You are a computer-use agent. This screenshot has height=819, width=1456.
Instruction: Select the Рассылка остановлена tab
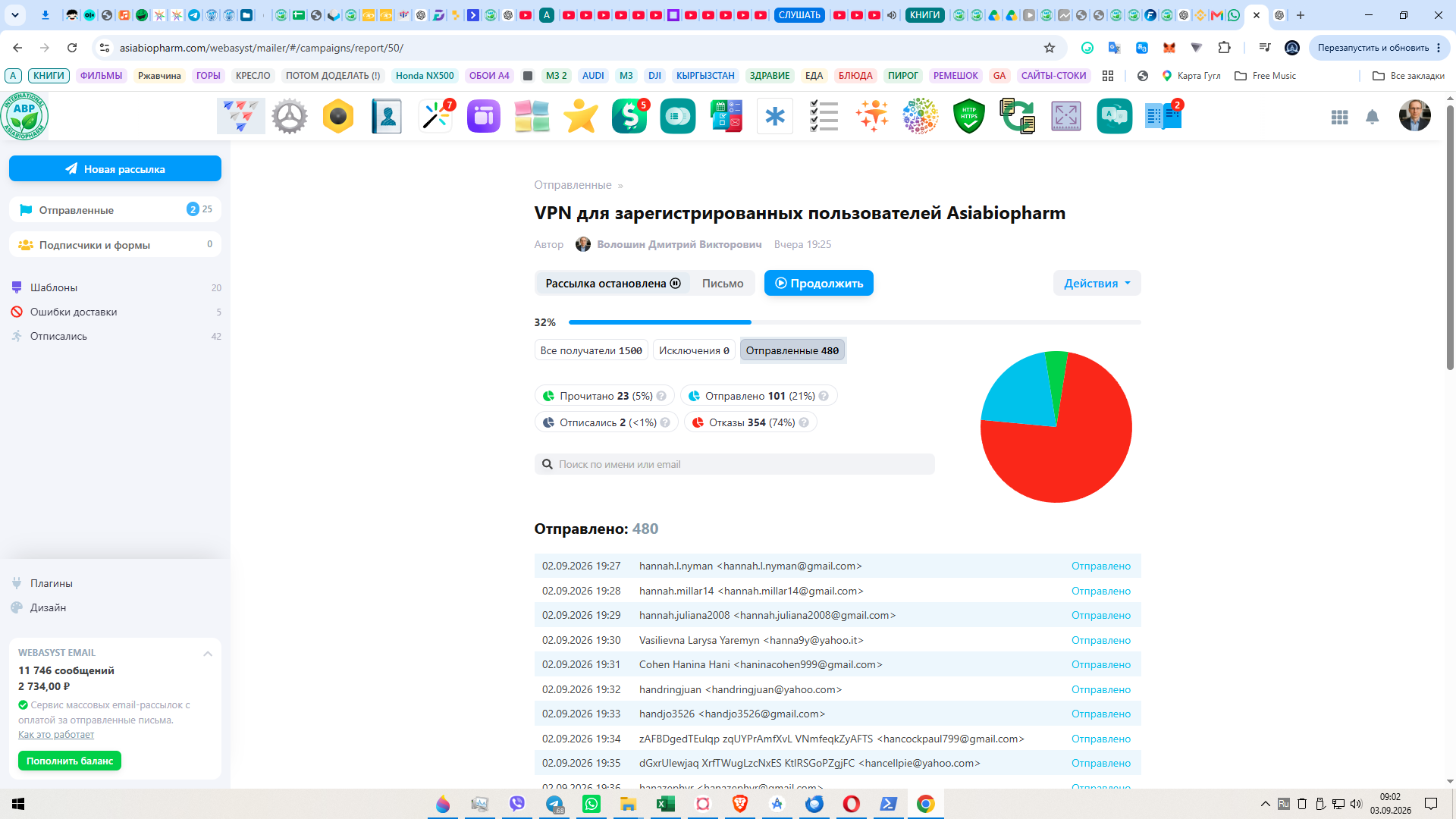(x=613, y=283)
